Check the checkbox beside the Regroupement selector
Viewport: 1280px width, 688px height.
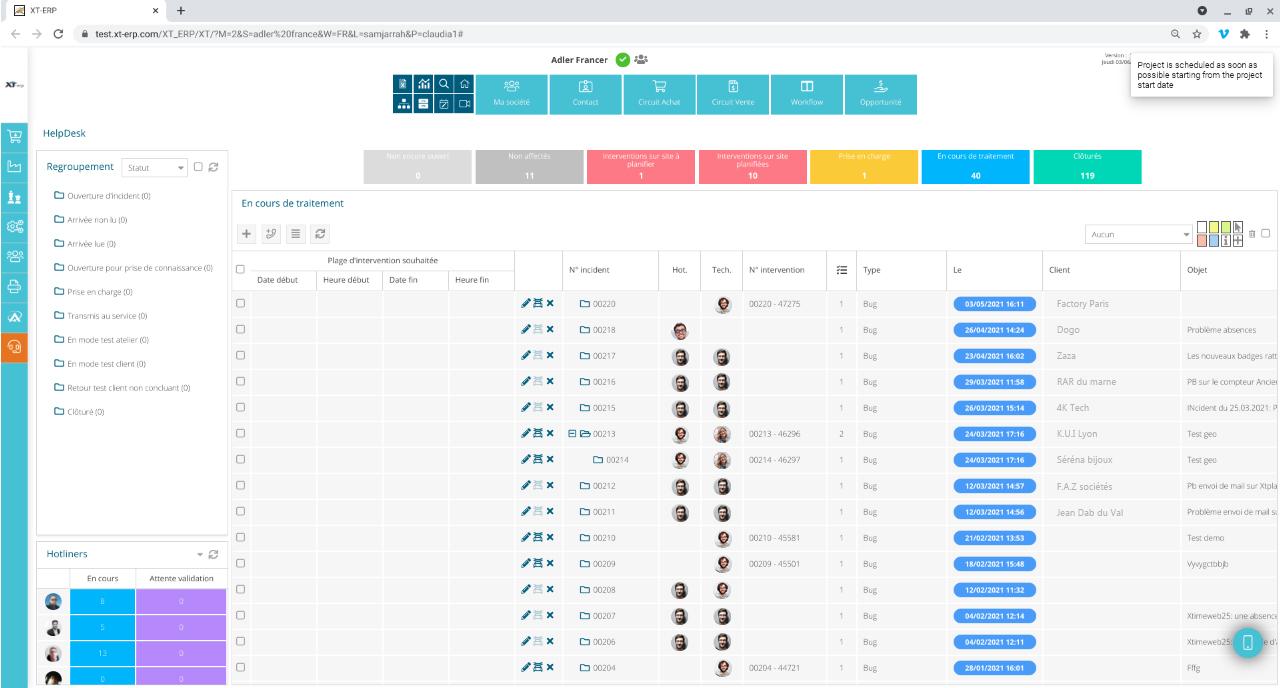[198, 165]
